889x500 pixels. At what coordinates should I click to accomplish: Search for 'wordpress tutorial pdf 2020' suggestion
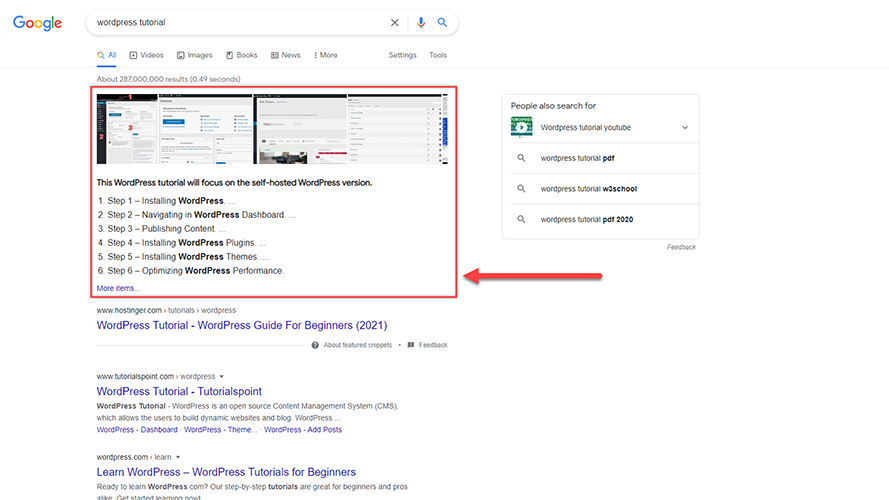(x=587, y=219)
